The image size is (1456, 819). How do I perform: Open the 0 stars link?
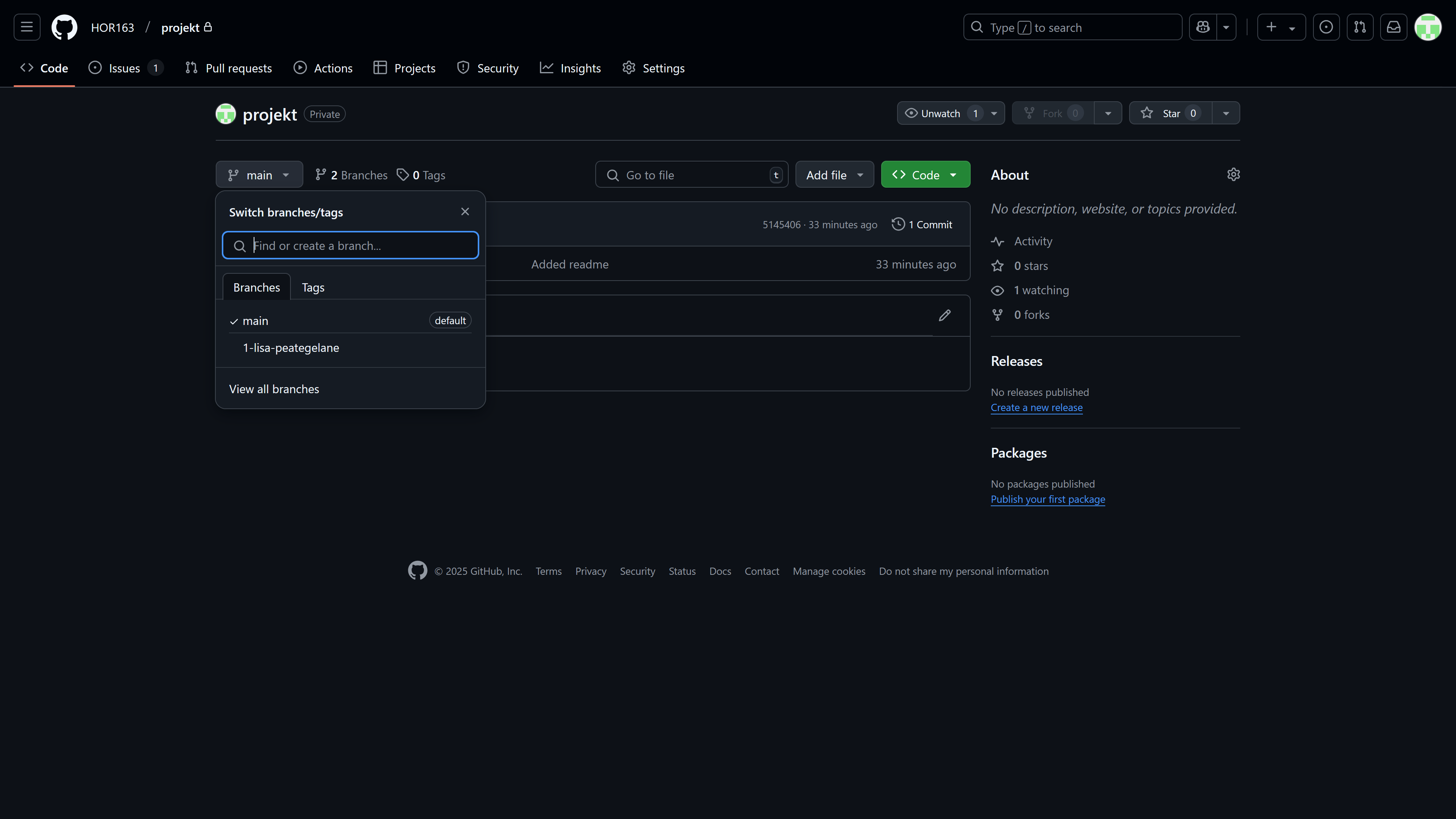click(x=1020, y=266)
